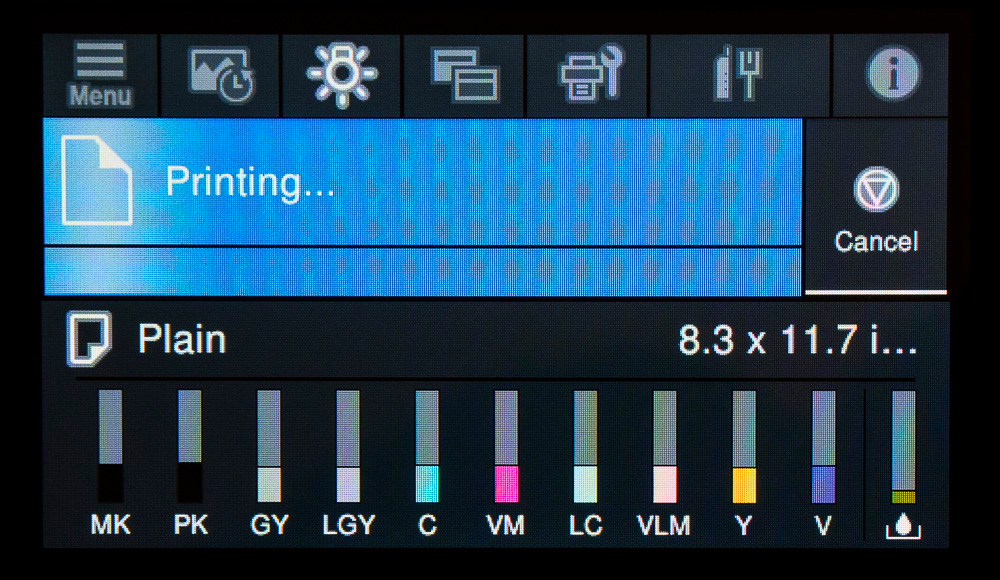Tap the Printing status banner
This screenshot has width=1000, height=580.
tap(422, 182)
